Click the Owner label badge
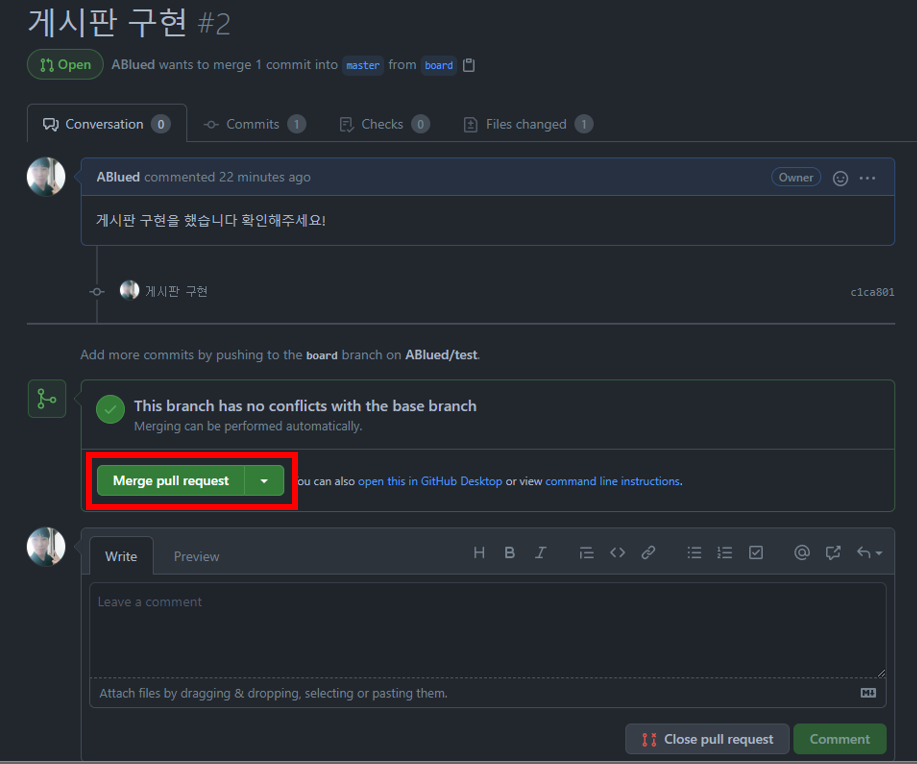The height and width of the screenshot is (764, 917). (796, 177)
